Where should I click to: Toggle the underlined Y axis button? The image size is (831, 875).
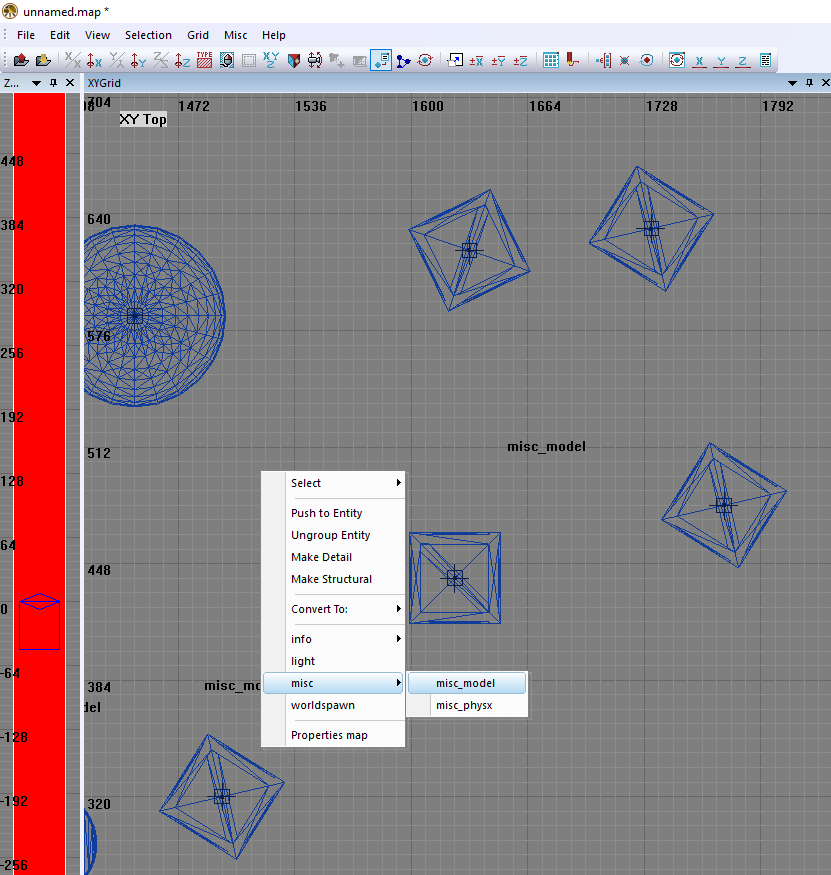[721, 60]
